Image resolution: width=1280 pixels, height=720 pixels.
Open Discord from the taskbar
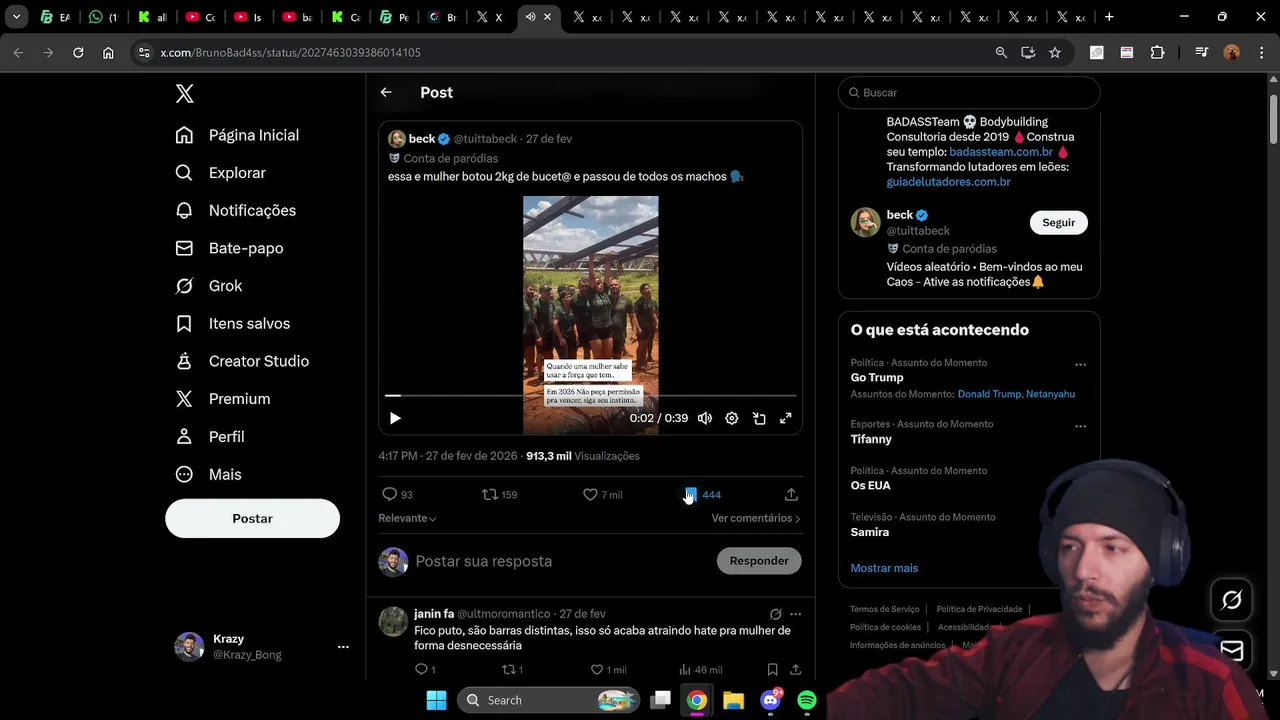click(771, 700)
